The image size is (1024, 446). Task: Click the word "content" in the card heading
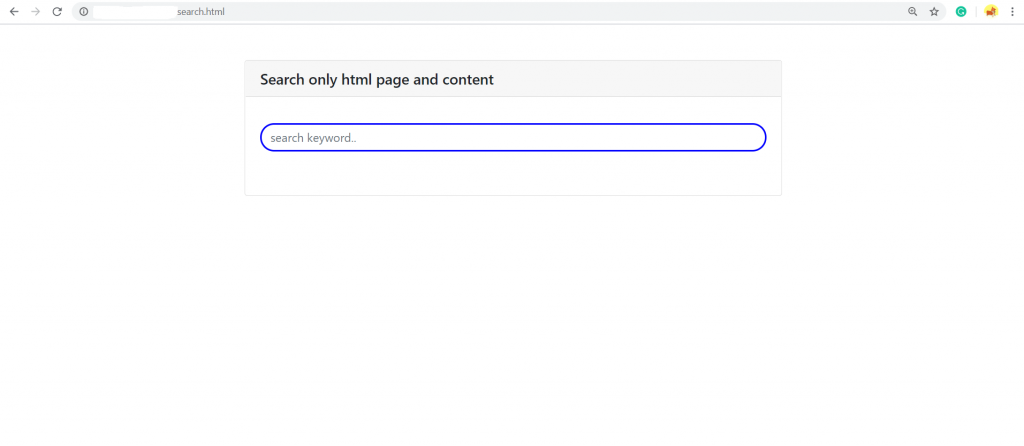[x=468, y=80]
